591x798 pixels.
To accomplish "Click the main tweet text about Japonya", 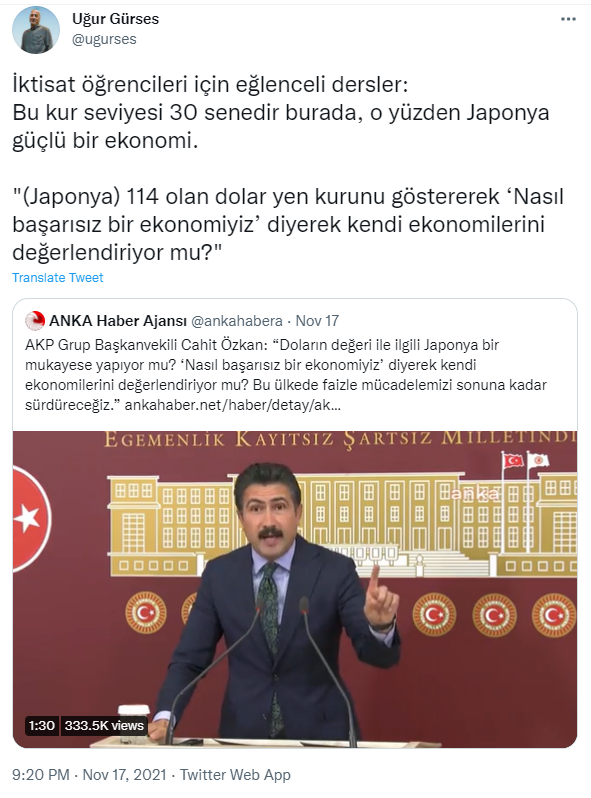I will (x=288, y=168).
